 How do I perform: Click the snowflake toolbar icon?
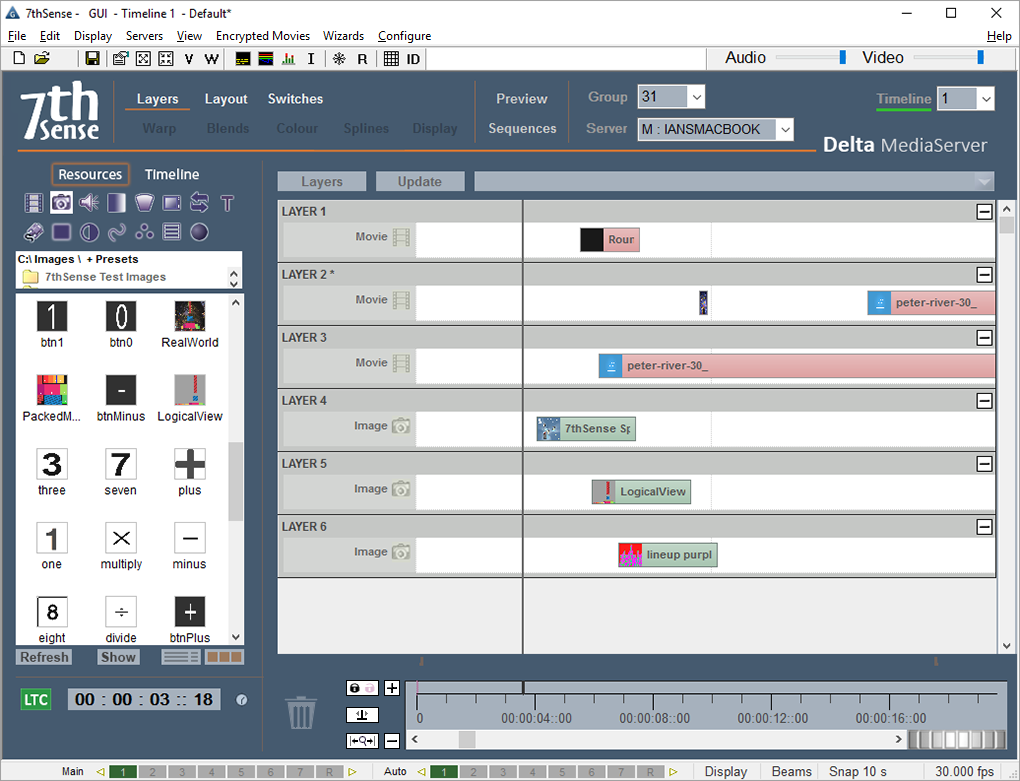coord(339,59)
